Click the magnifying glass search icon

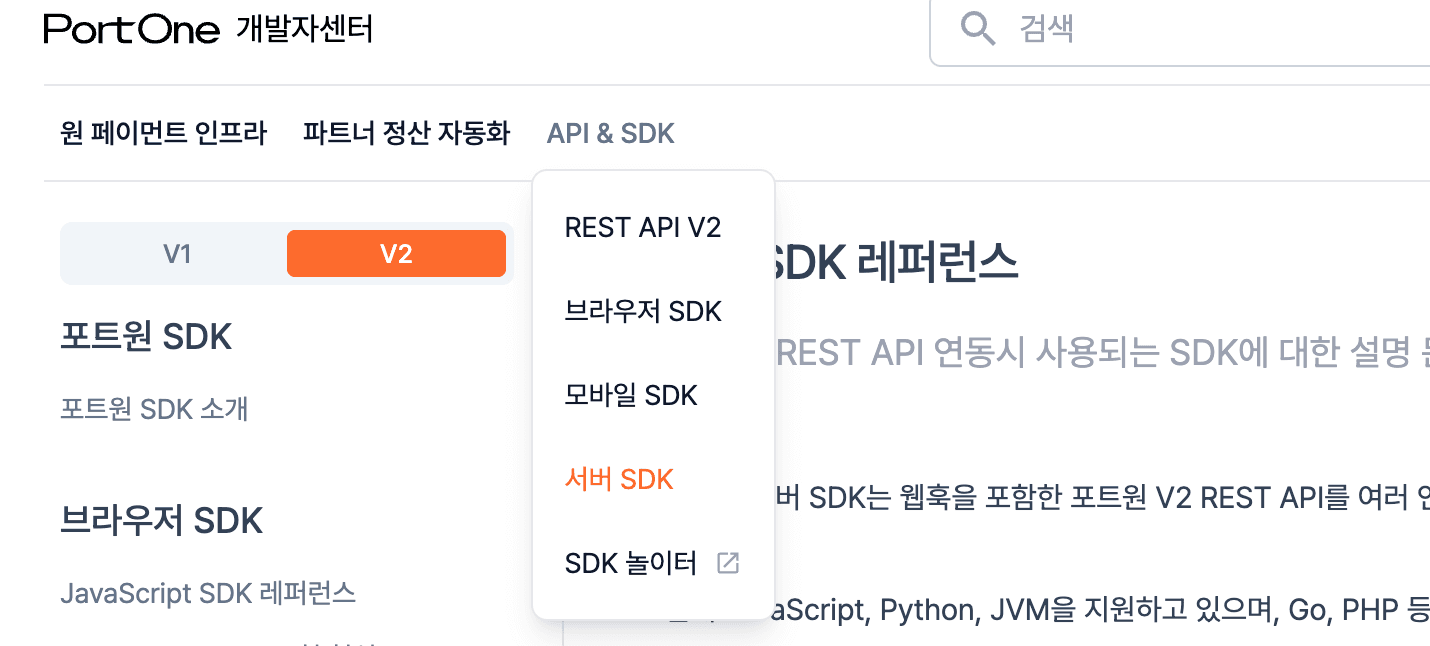click(x=977, y=28)
